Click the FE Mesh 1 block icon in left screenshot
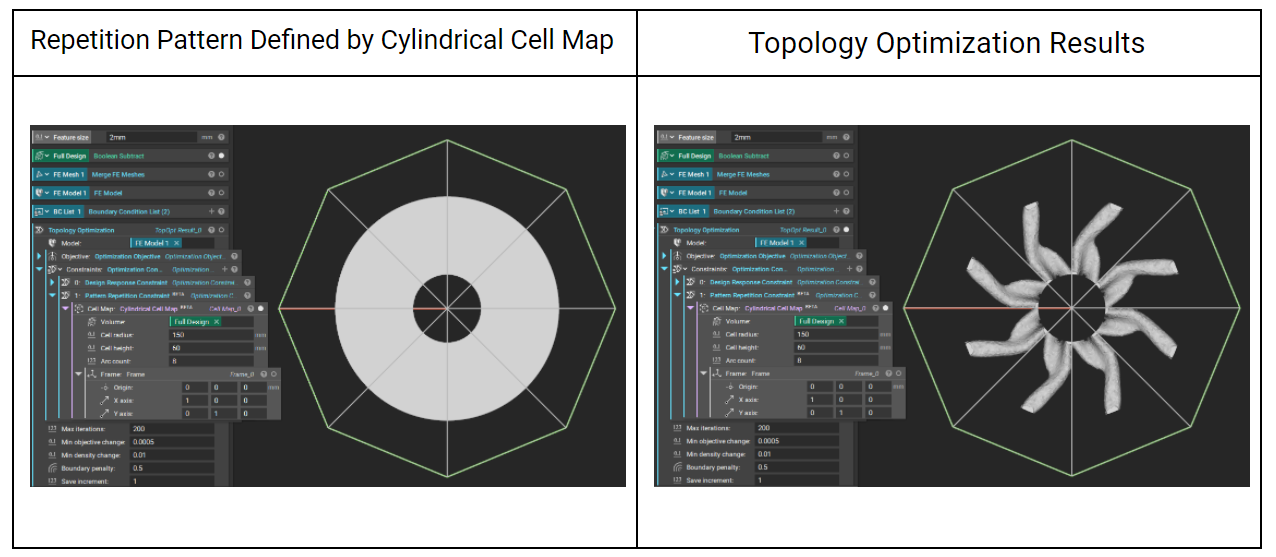Image resolution: width=1276 pixels, height=557 pixels. tap(39, 174)
